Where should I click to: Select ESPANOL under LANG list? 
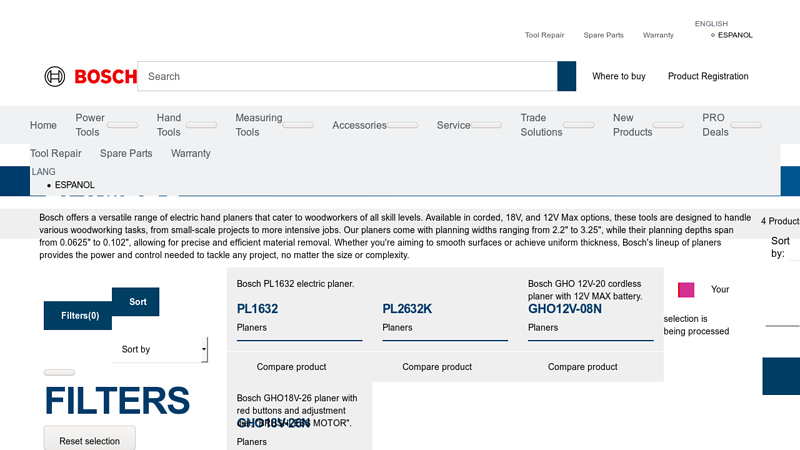(x=74, y=185)
